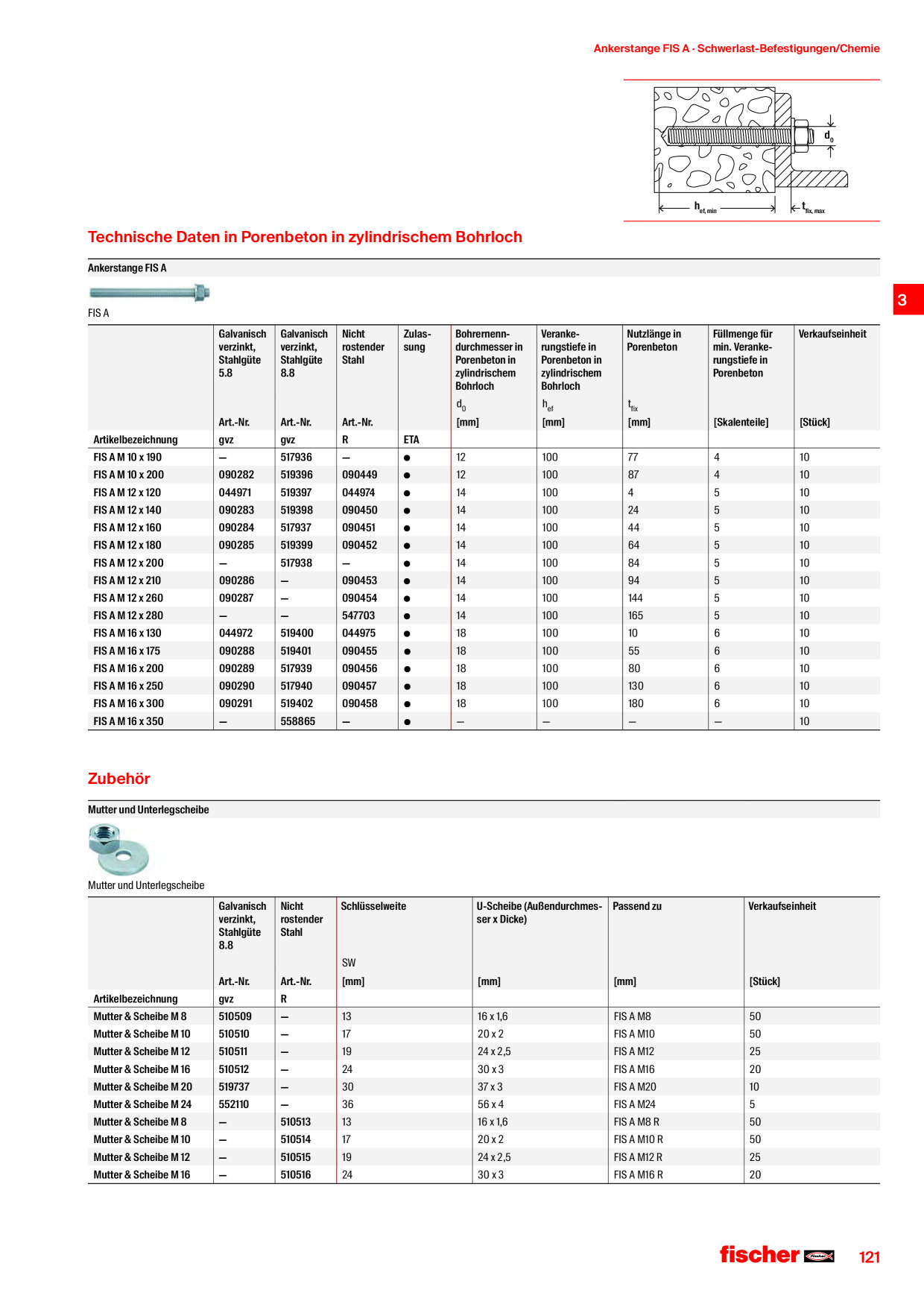
Task: Click article number 517940
Action: pyautogui.click(x=296, y=686)
